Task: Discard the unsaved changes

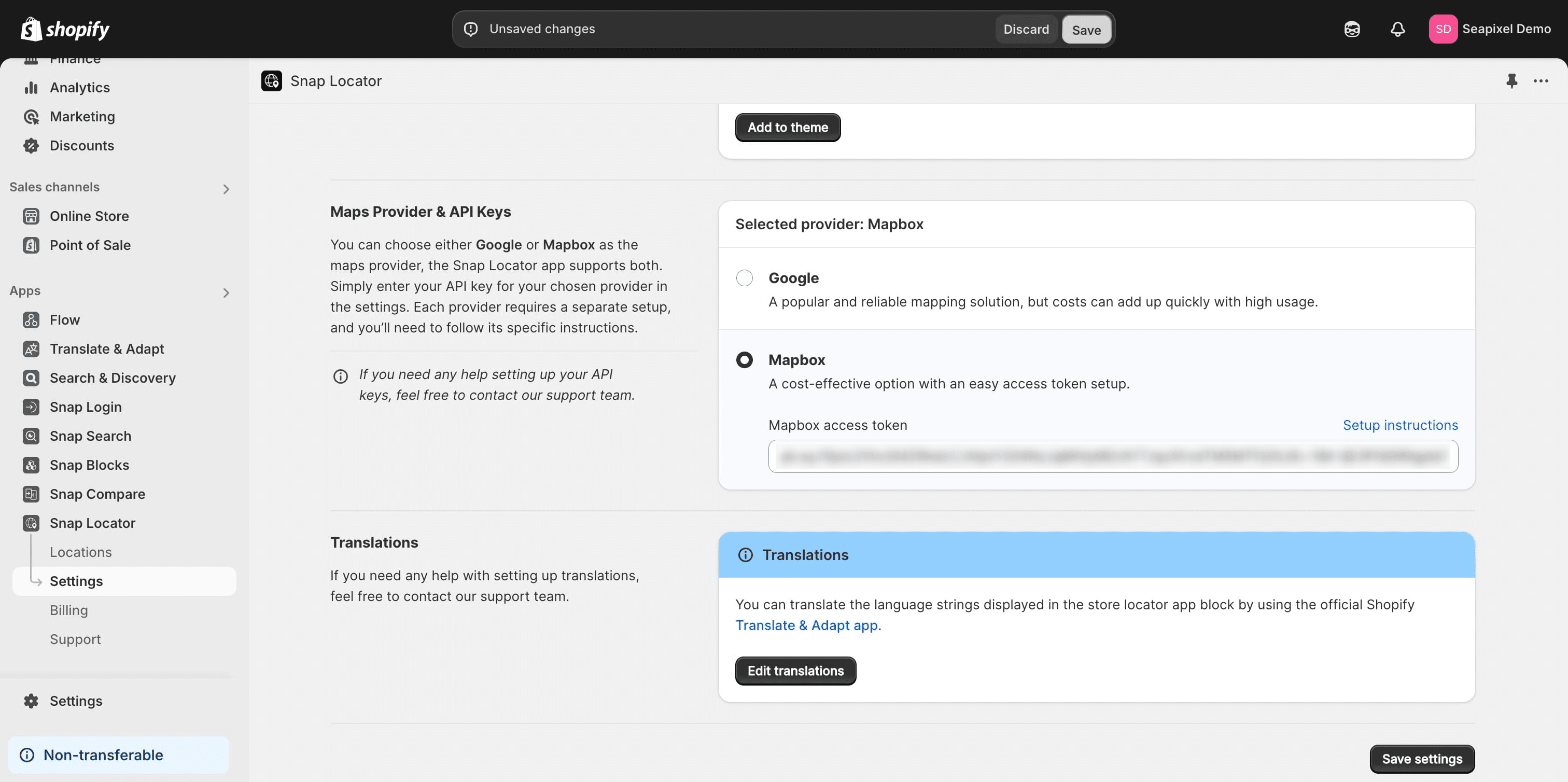Action: click(1026, 29)
